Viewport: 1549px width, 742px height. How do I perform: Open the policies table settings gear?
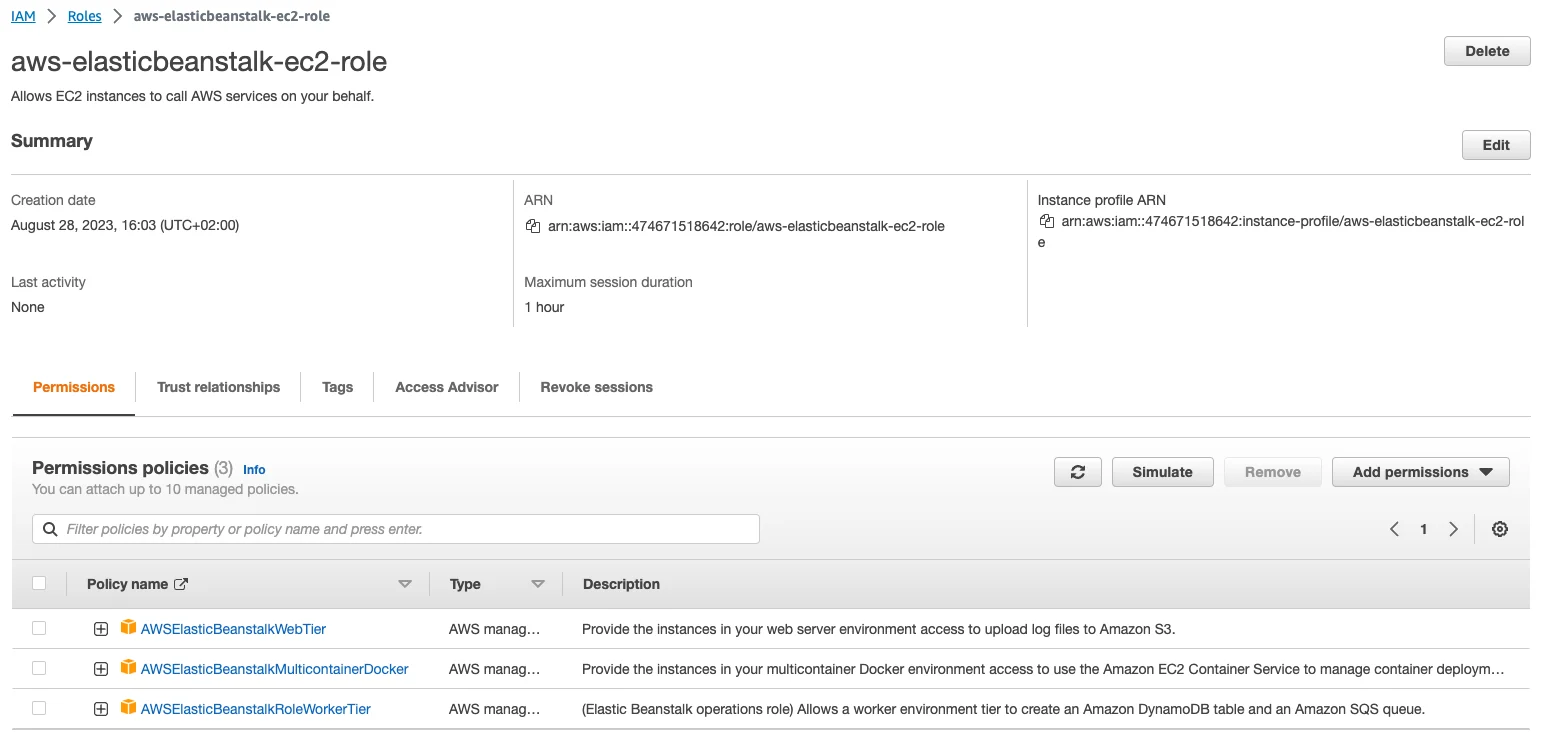coord(1500,529)
